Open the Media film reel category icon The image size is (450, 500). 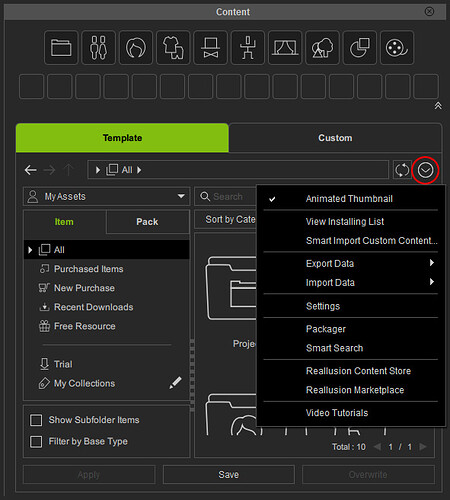397,48
